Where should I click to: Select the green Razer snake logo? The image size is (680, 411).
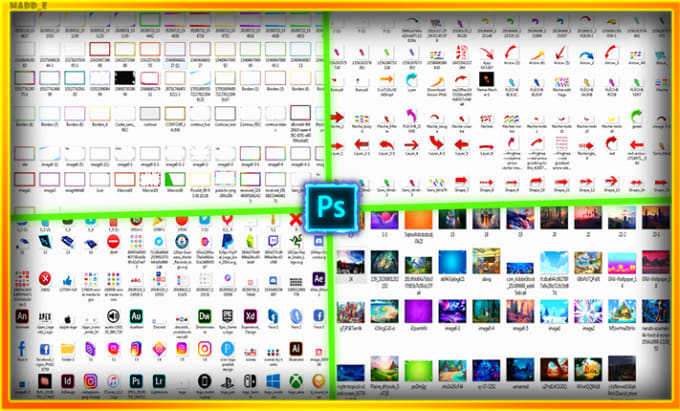(x=296, y=241)
